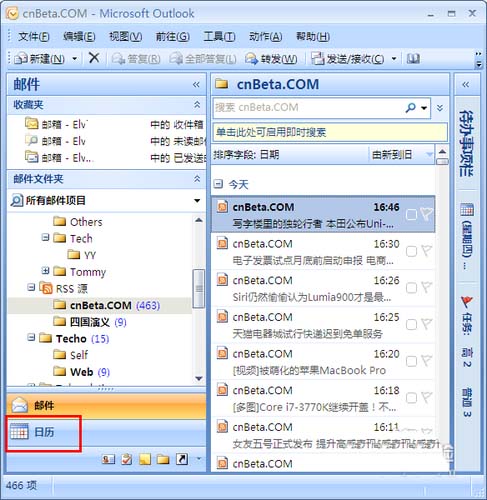Expand the To-Do Bar with chevrons
Viewport: 487px width, 500px height.
point(466,85)
